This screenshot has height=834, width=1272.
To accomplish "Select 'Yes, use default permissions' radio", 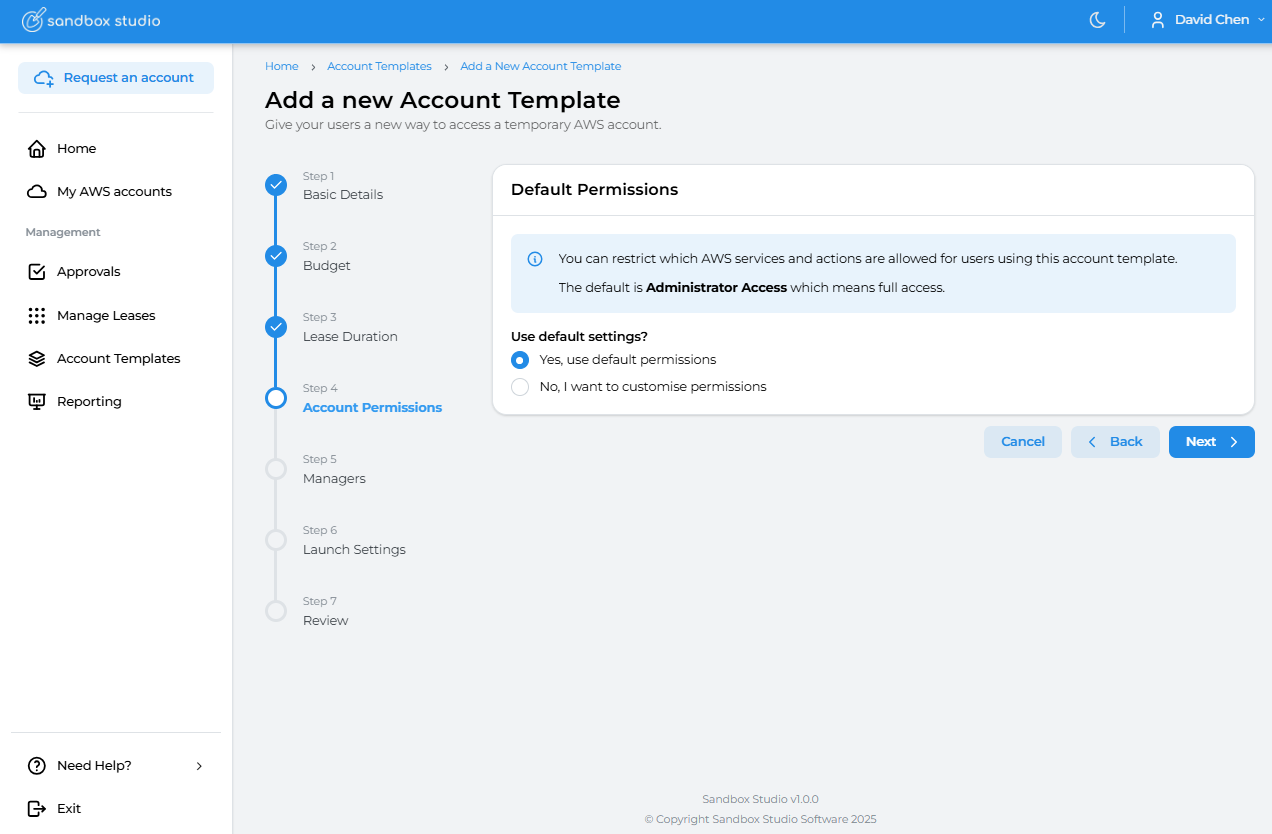I will (520, 360).
